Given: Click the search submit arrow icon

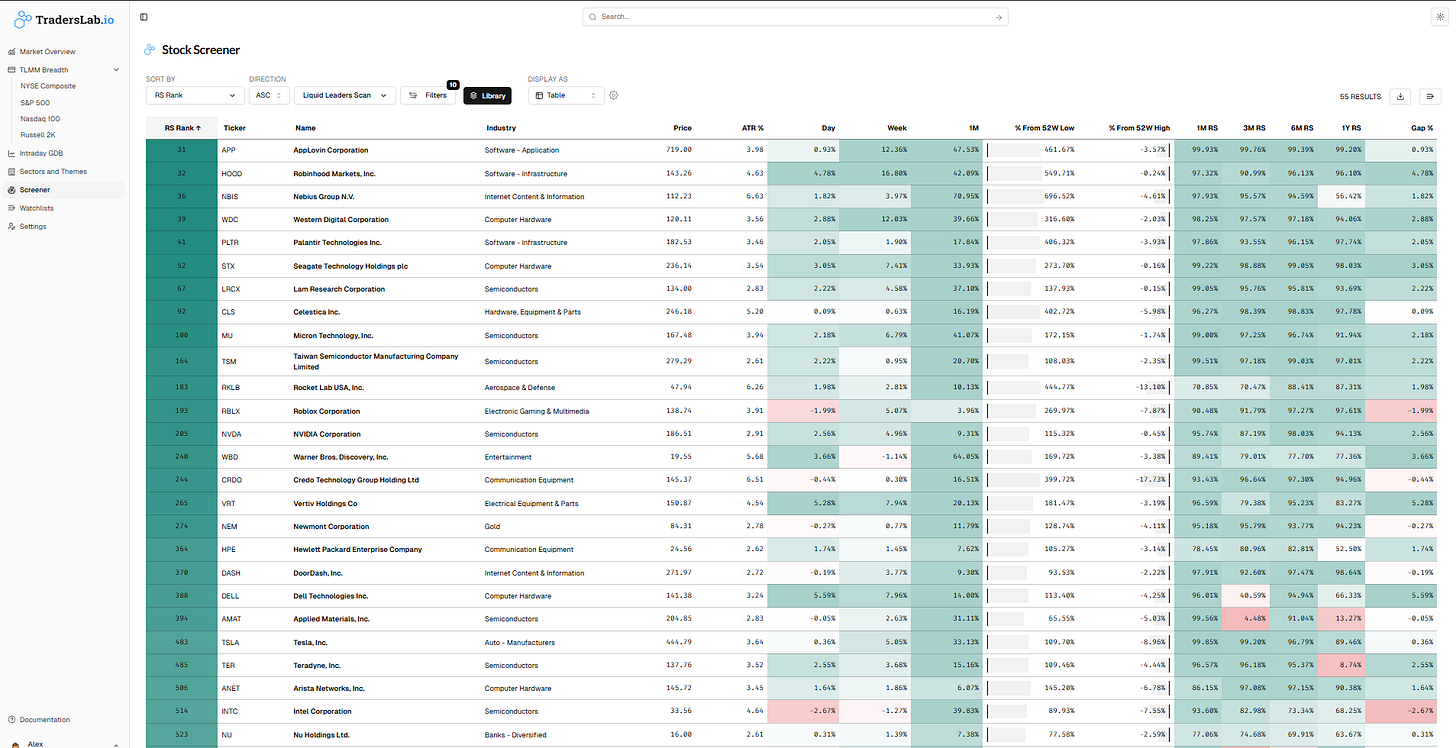Looking at the screenshot, I should tap(998, 17).
